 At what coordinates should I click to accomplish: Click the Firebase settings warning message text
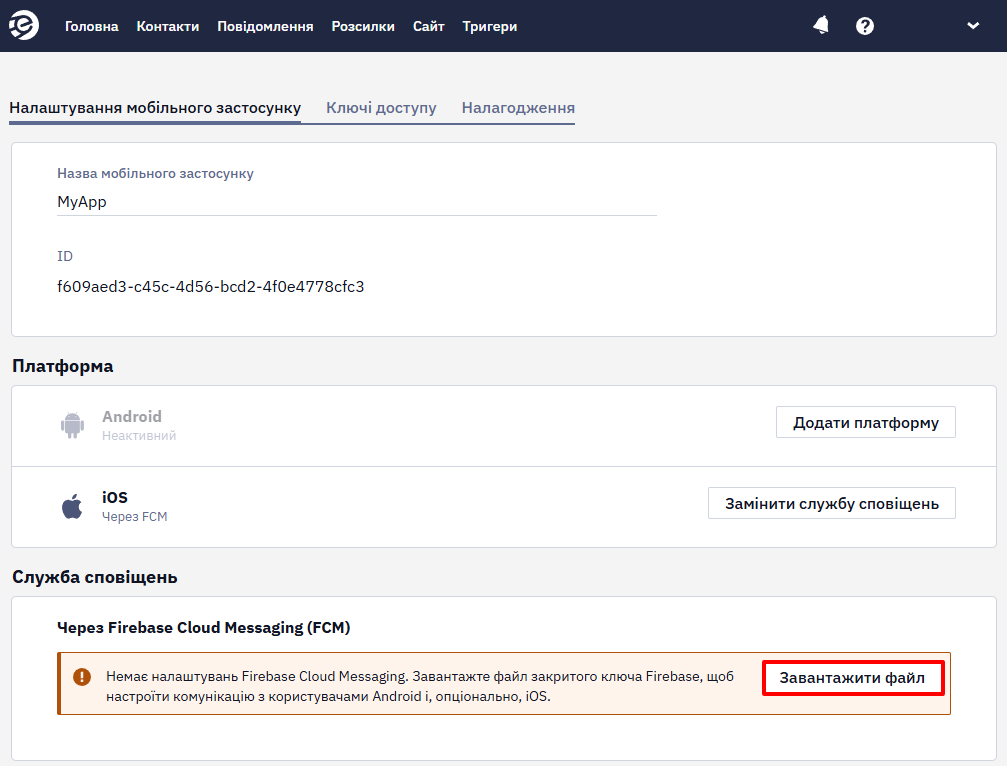[420, 686]
